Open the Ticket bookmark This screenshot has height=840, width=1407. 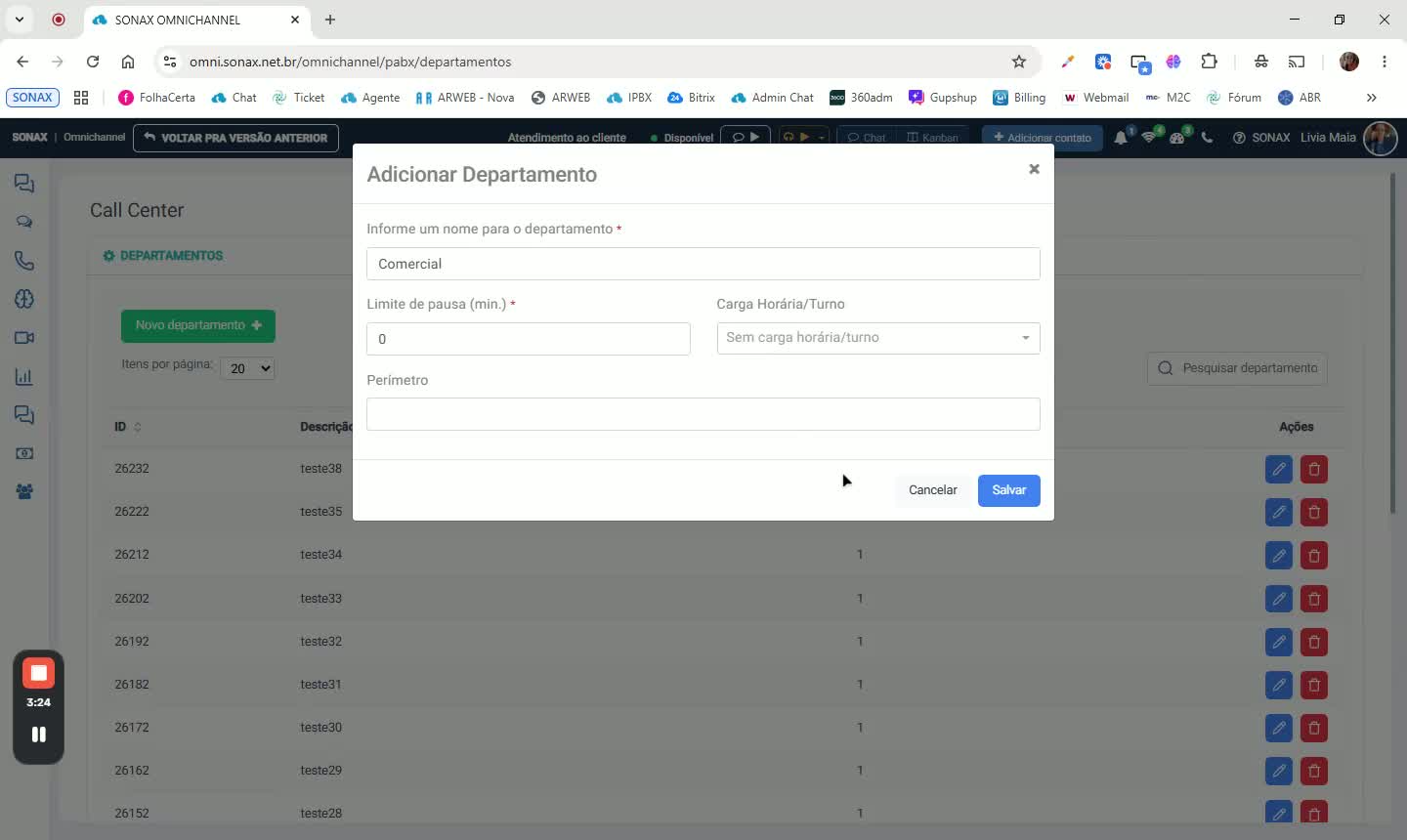[x=298, y=98]
